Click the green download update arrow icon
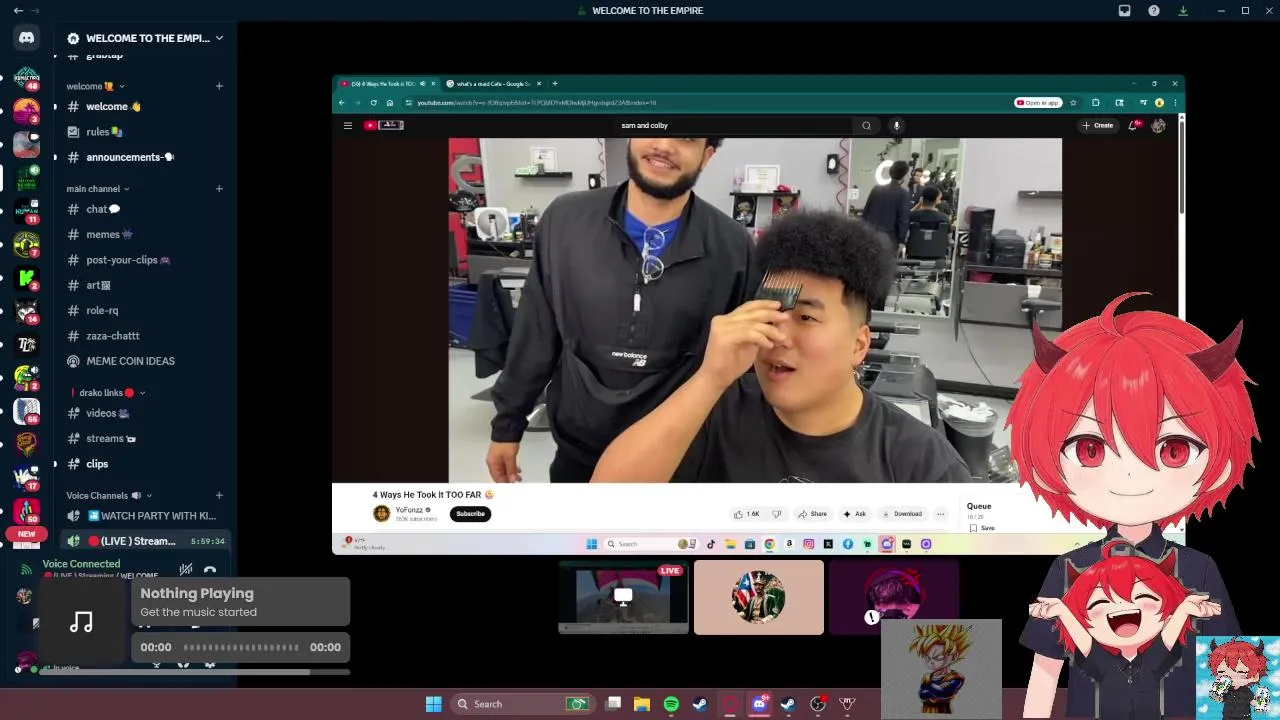The image size is (1280, 720). [1183, 10]
